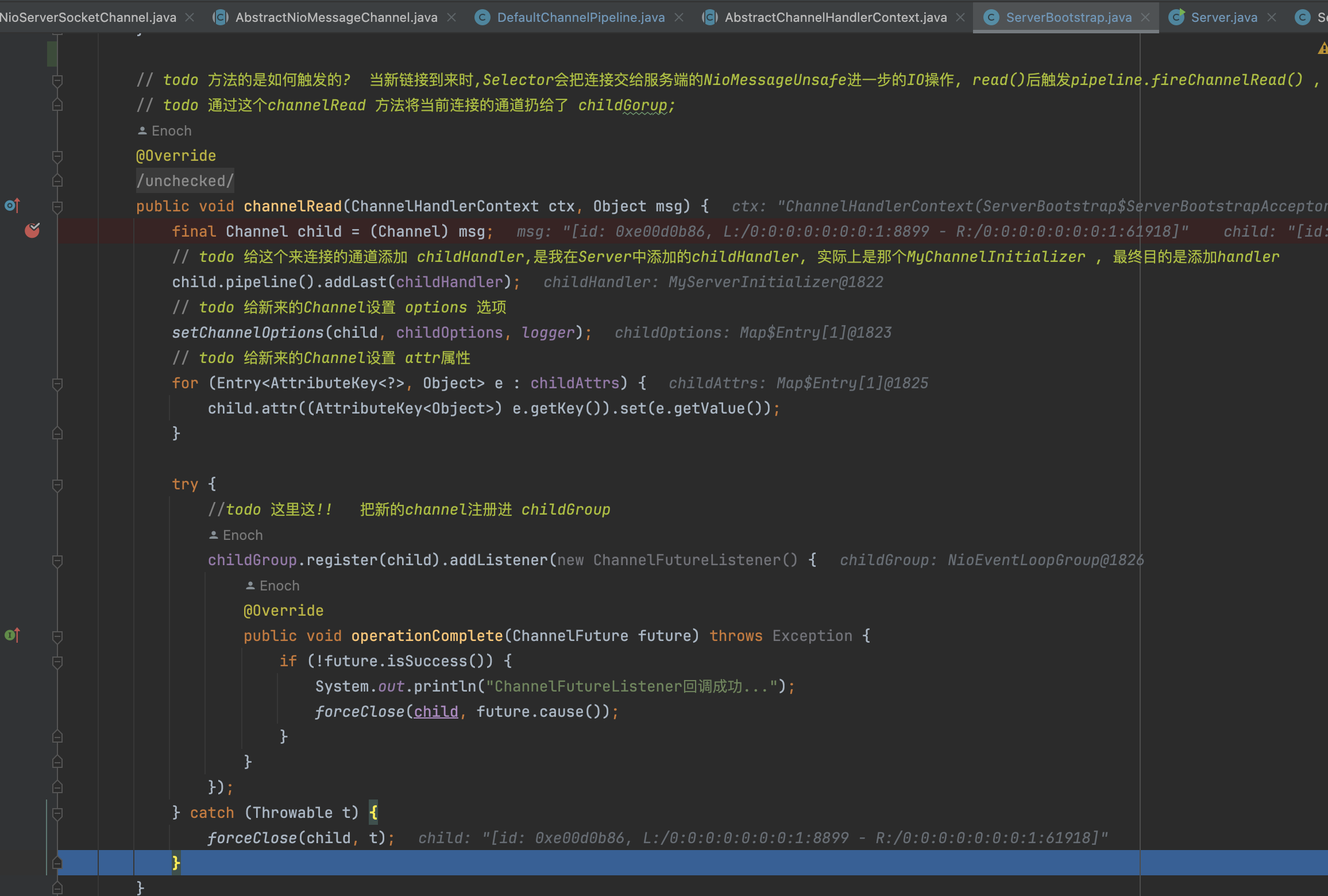Click childAttrs in the for loop header
This screenshot has width=1328, height=896.
[575, 383]
